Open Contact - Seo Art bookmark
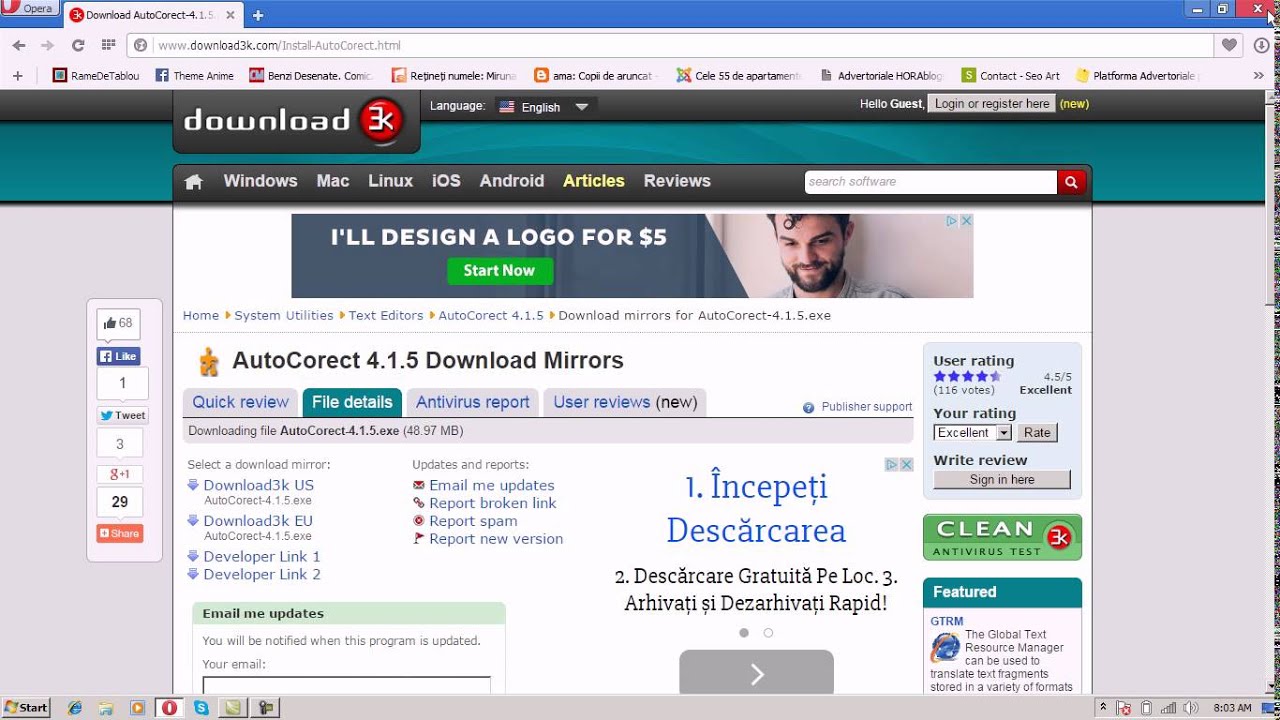1280x720 pixels. pos(1011,75)
